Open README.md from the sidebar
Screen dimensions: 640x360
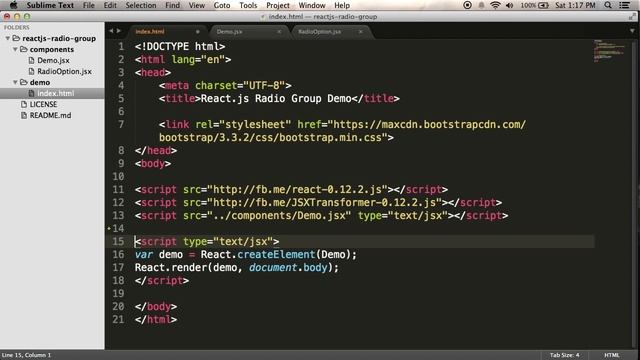coord(52,116)
